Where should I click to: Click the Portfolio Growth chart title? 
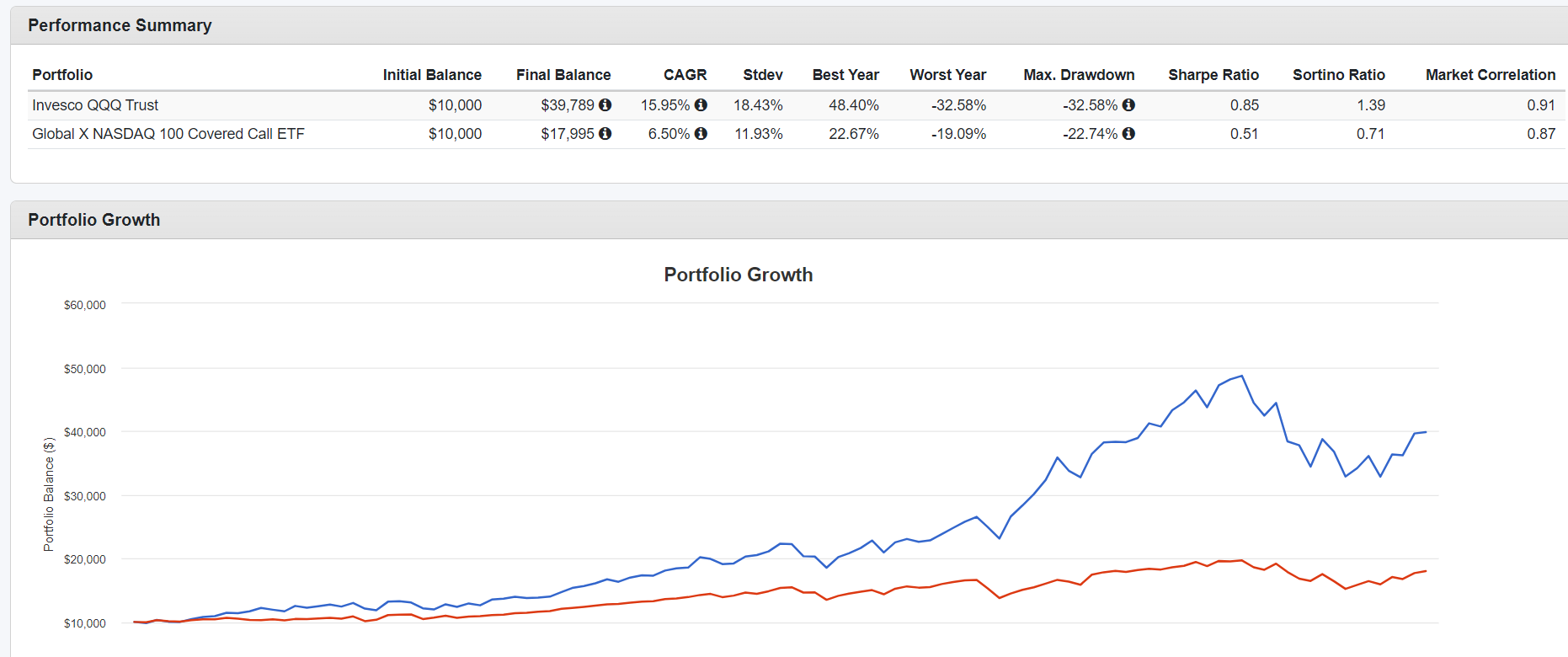click(739, 275)
